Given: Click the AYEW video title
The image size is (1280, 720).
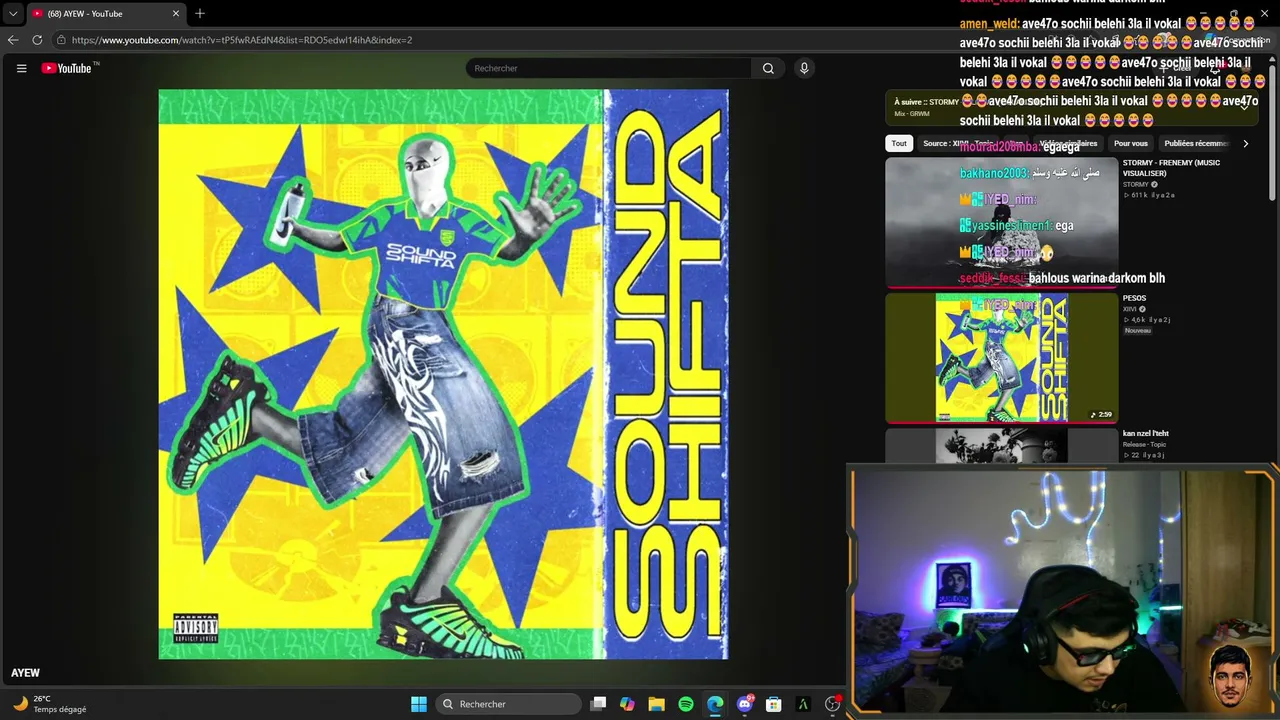Looking at the screenshot, I should 26,673.
